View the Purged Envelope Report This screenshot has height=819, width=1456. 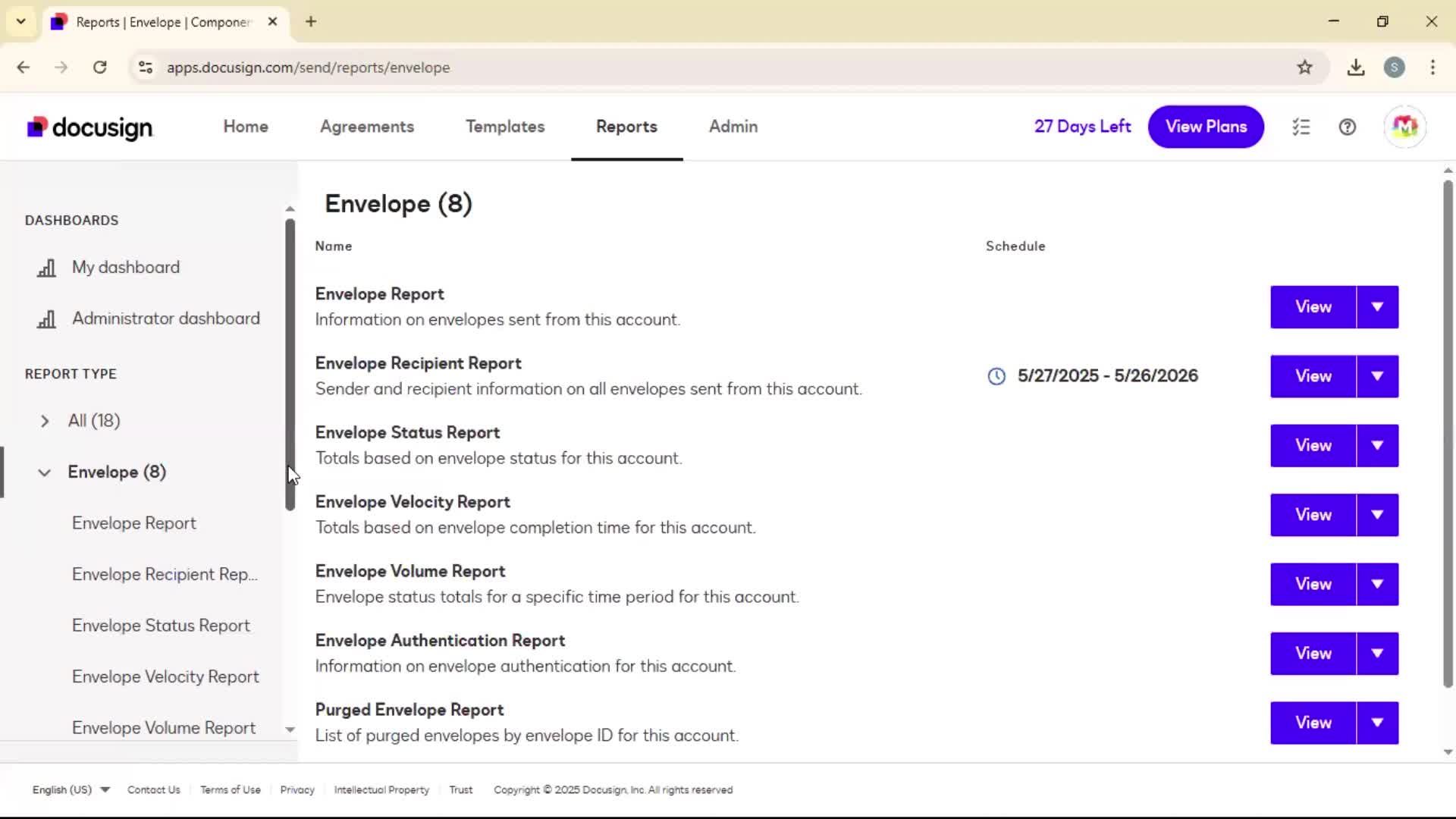point(1313,723)
